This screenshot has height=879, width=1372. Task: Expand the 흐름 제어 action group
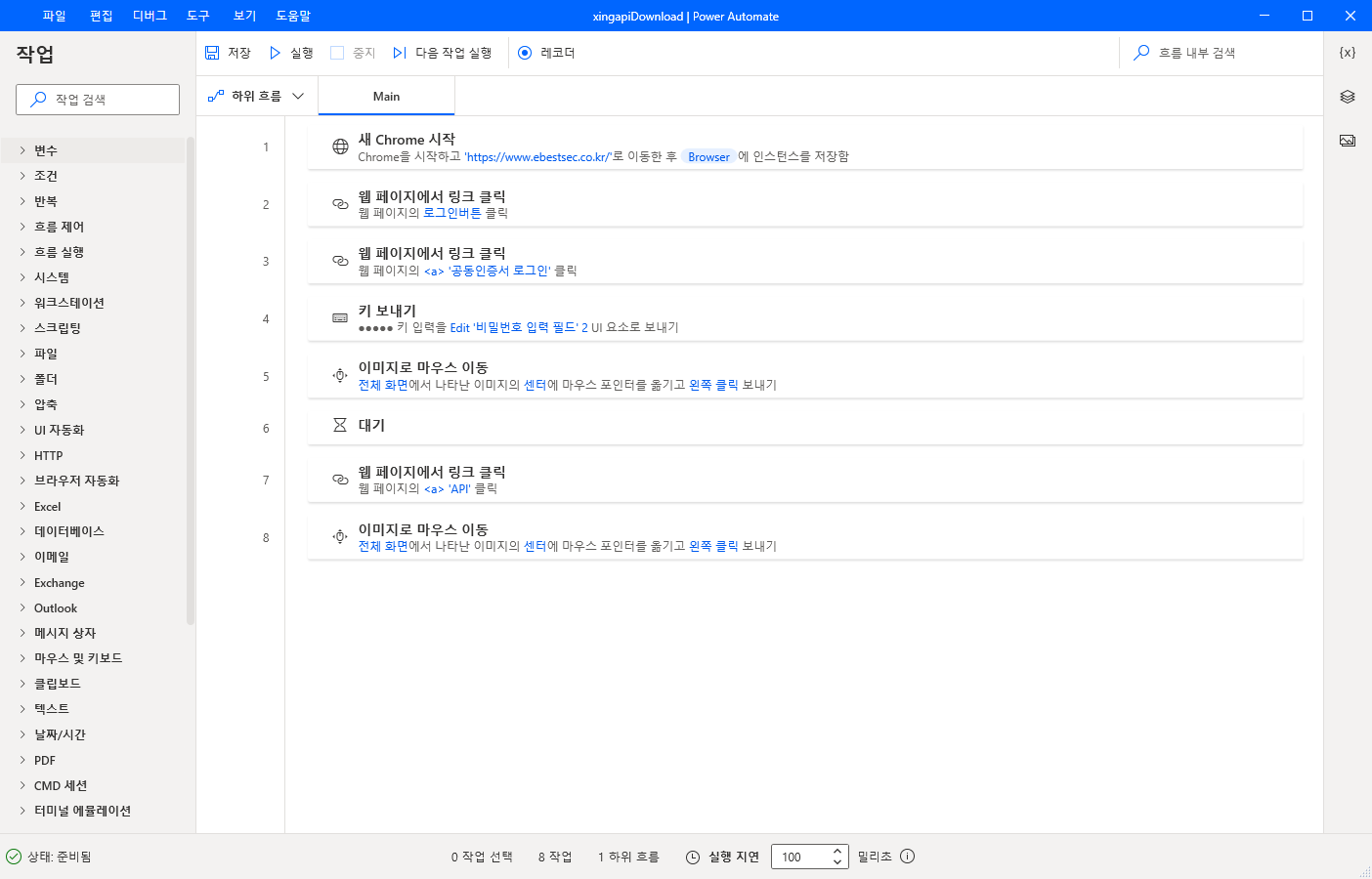pos(22,227)
